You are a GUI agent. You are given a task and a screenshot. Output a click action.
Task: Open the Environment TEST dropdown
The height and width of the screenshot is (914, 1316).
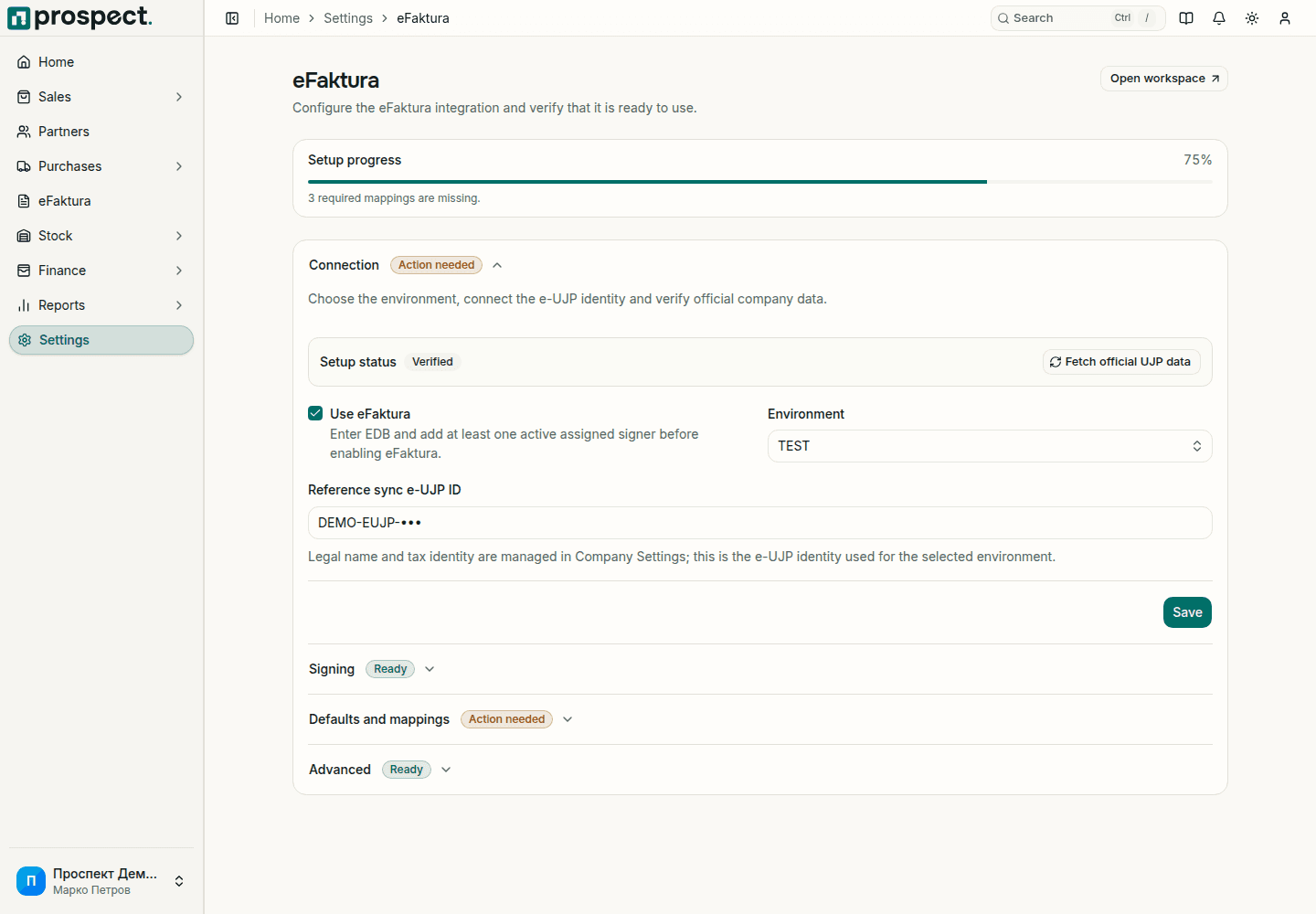pyautogui.click(x=990, y=446)
